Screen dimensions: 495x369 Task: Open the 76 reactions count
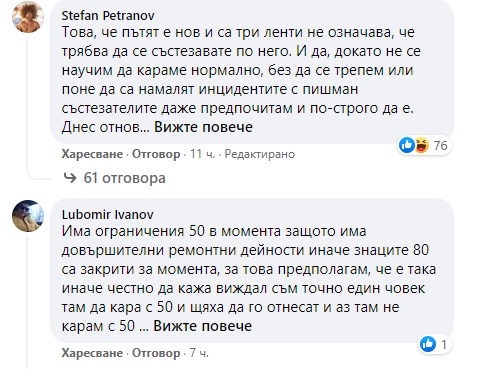[440, 145]
